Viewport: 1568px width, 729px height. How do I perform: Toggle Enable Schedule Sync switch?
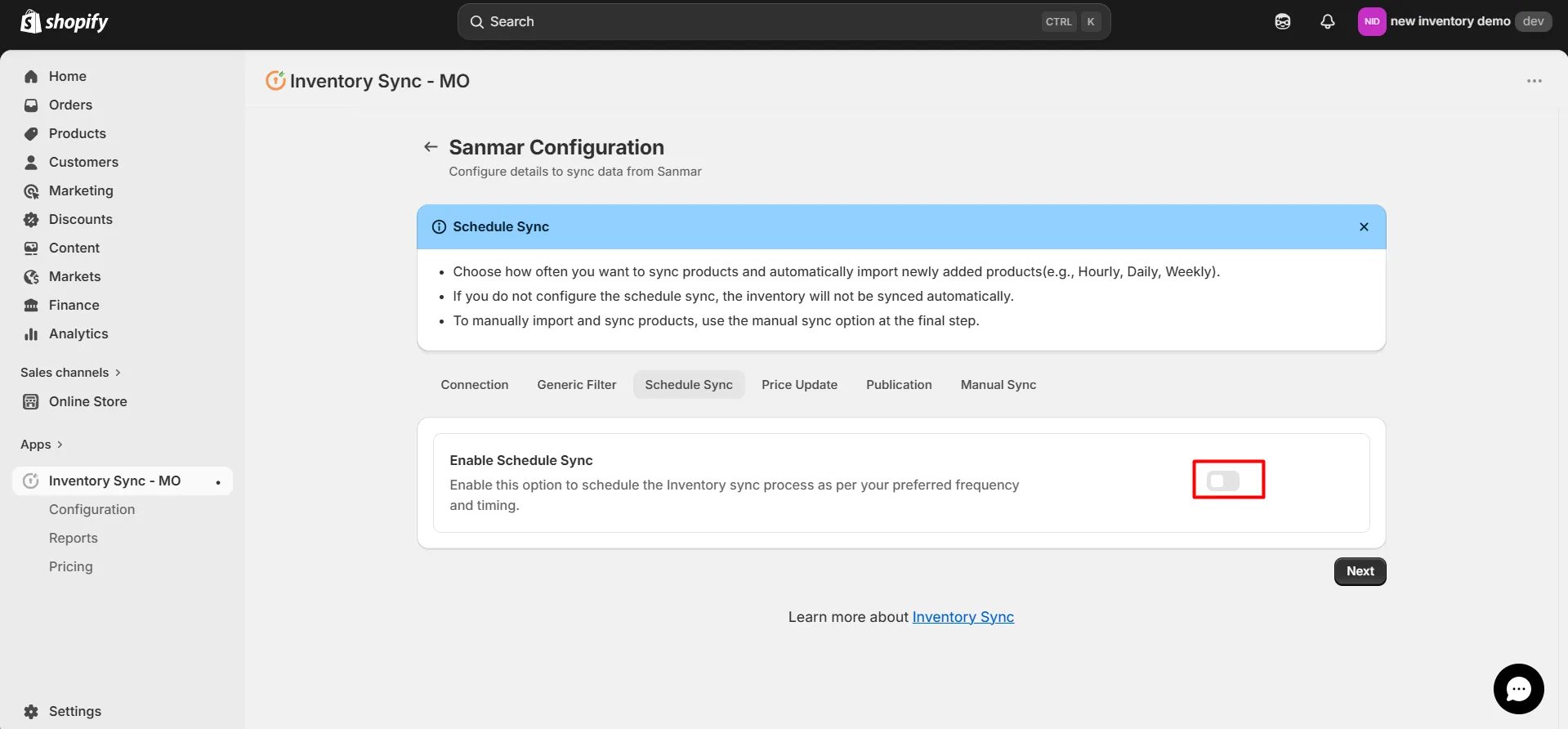(x=1223, y=481)
